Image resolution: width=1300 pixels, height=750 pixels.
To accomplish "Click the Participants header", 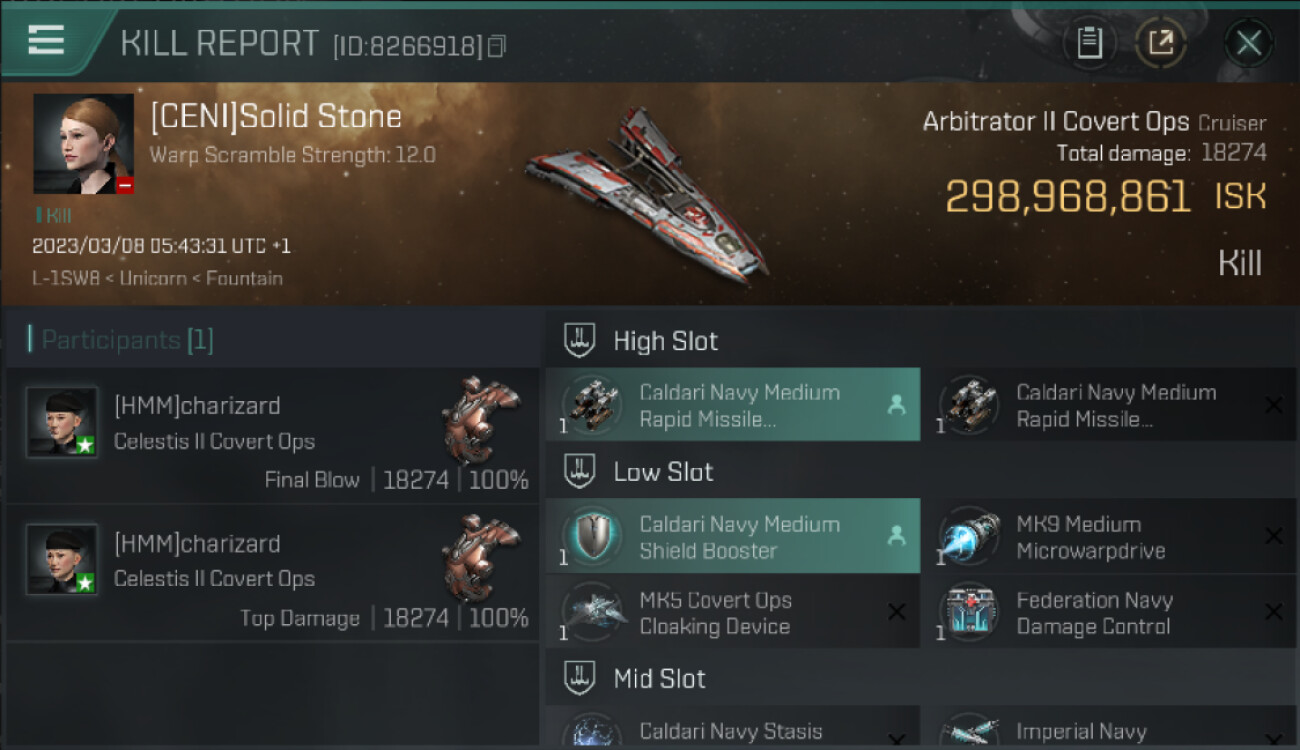I will (122, 340).
